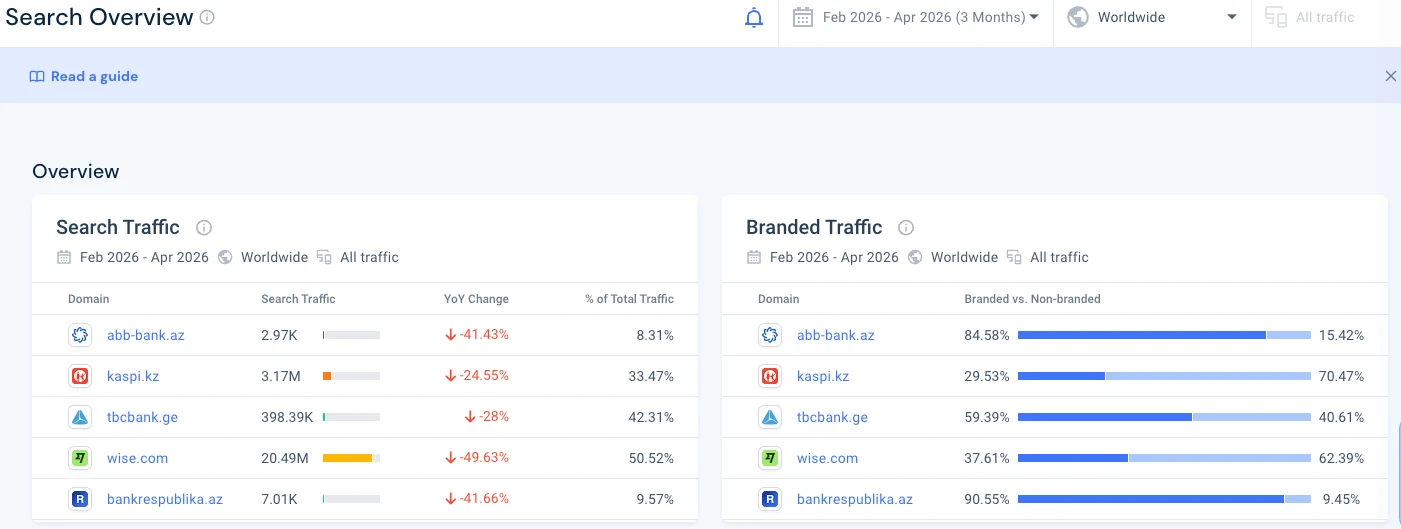Click kaspi.kz favicon in Branded Traffic table
The height and width of the screenshot is (529, 1401).
click(x=770, y=376)
